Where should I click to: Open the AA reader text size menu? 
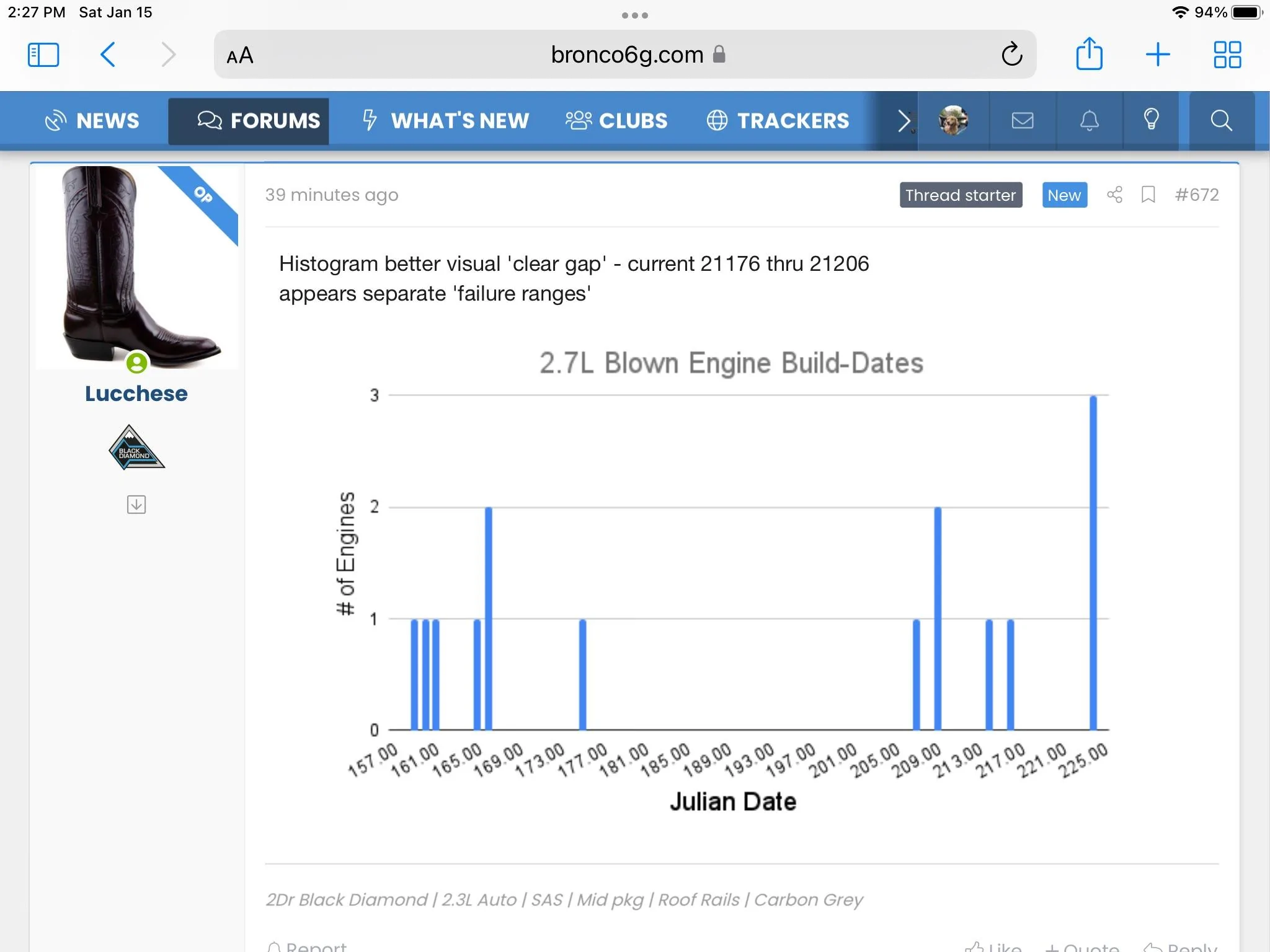click(240, 55)
